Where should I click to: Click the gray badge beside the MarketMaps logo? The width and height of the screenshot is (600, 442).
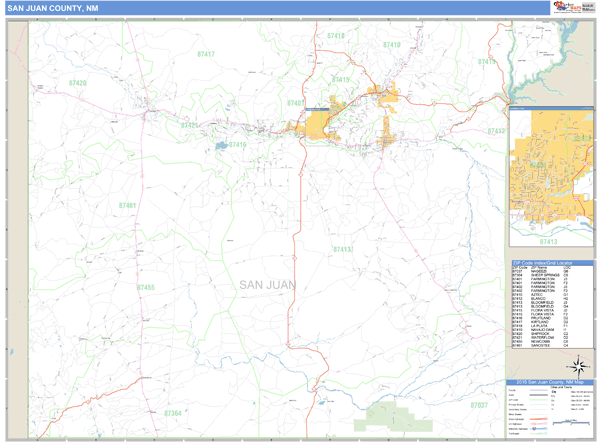[x=588, y=7]
